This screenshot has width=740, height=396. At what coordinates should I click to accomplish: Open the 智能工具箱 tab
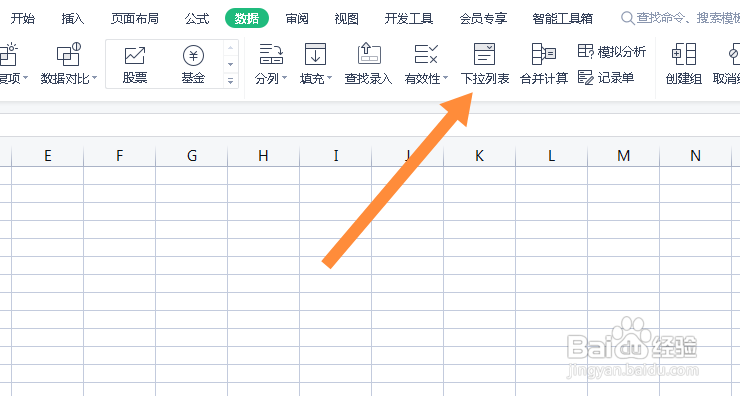pos(563,18)
